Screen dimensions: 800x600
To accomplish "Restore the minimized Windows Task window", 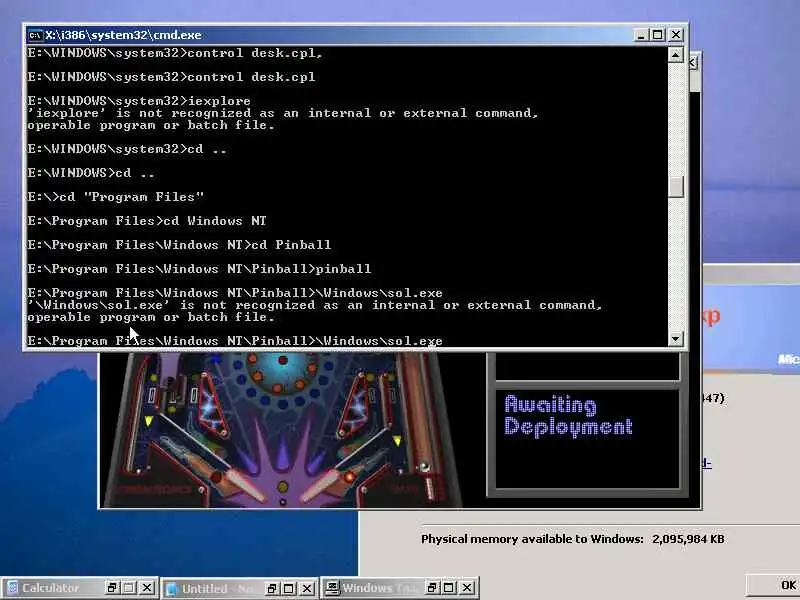I will pos(432,588).
